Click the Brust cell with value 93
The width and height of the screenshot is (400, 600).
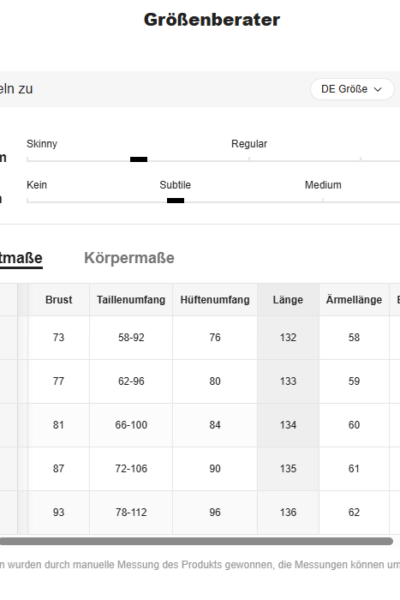(59, 512)
